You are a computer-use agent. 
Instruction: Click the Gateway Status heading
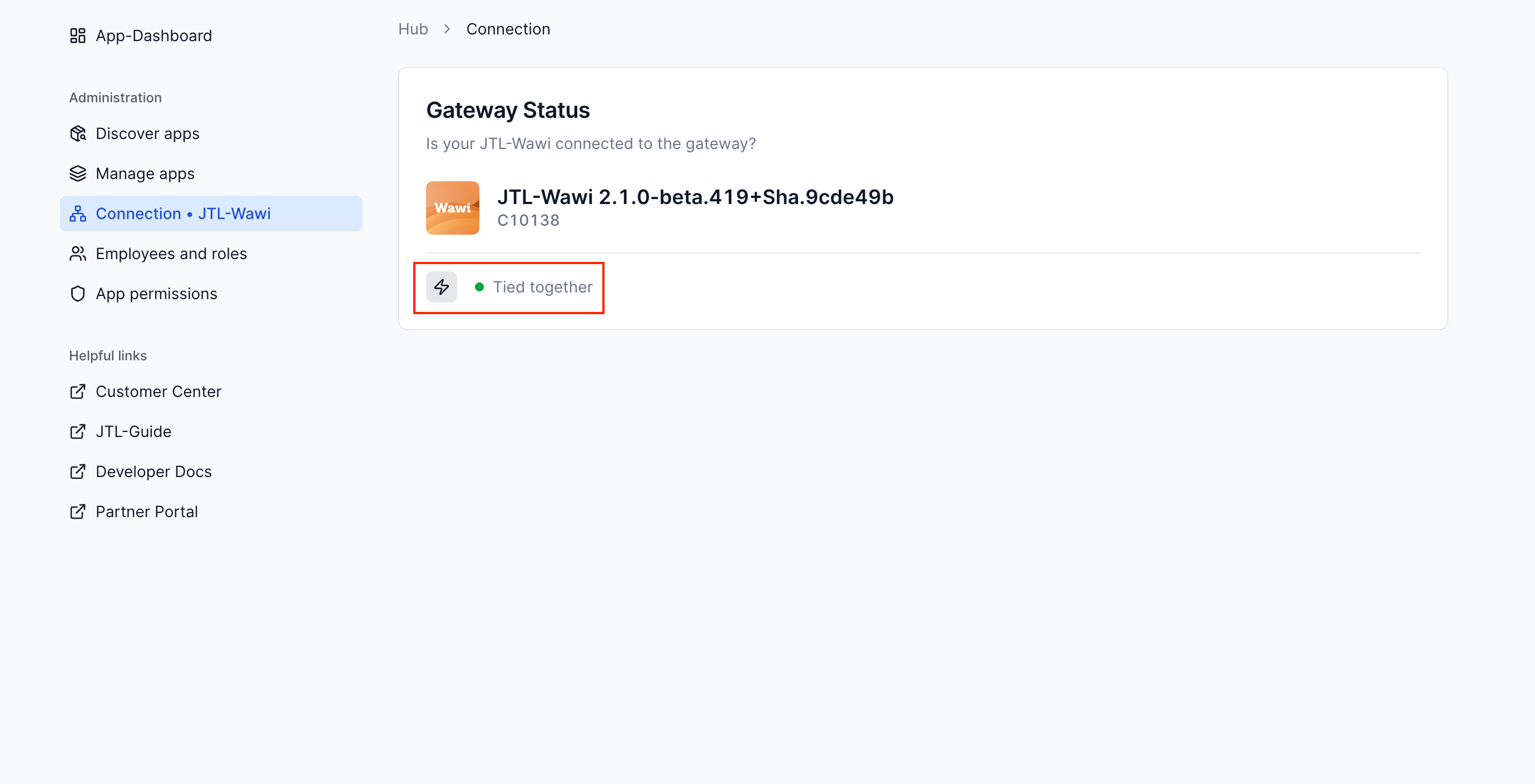coord(508,110)
